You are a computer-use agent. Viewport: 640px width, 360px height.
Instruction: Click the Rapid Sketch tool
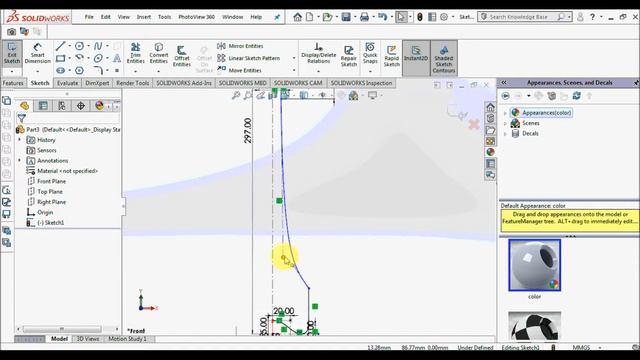click(x=391, y=56)
